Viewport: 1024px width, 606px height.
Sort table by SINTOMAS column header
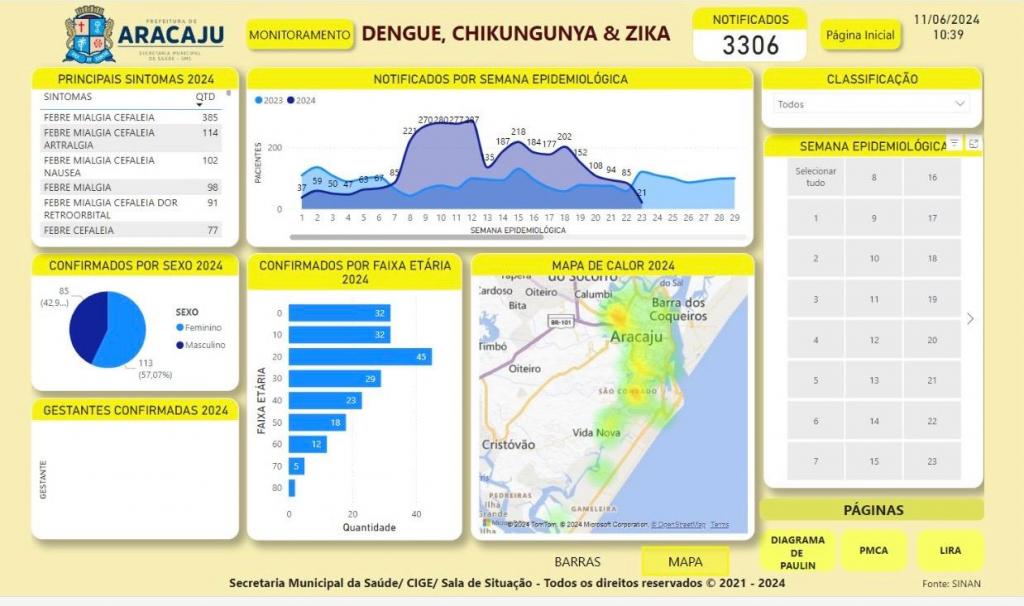[68, 97]
